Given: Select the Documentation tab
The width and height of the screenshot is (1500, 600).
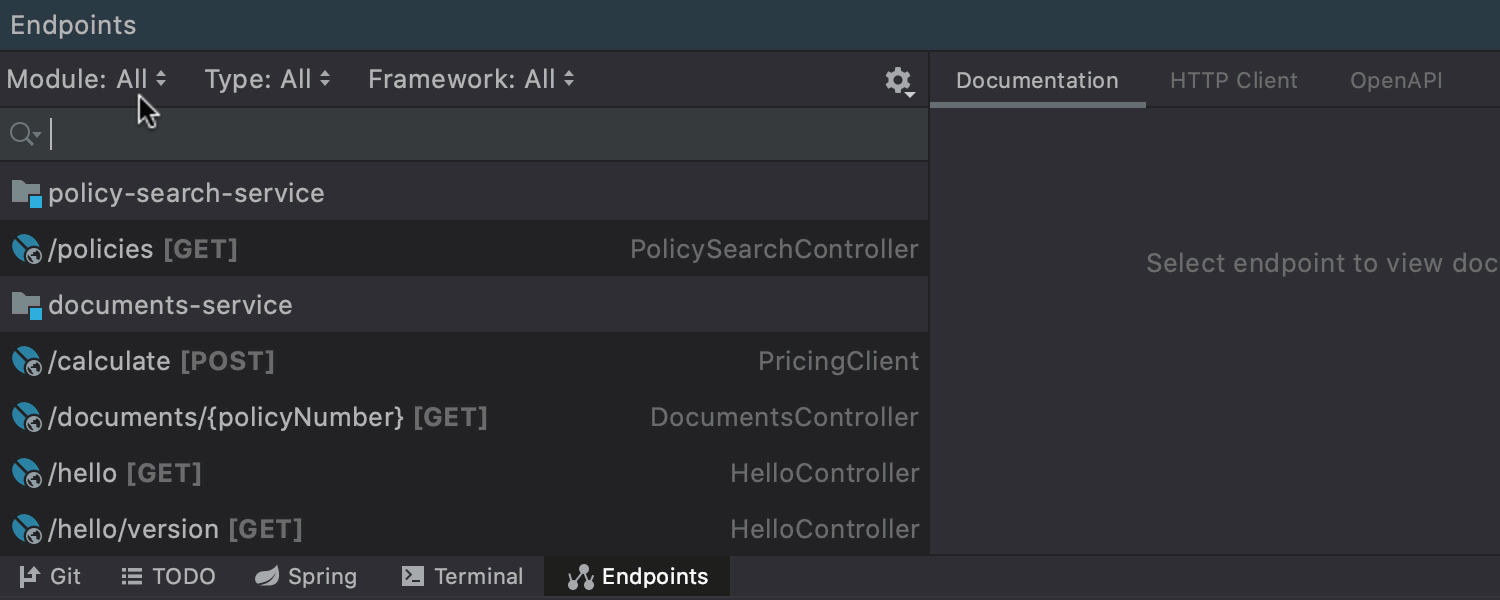Looking at the screenshot, I should pos(1037,81).
